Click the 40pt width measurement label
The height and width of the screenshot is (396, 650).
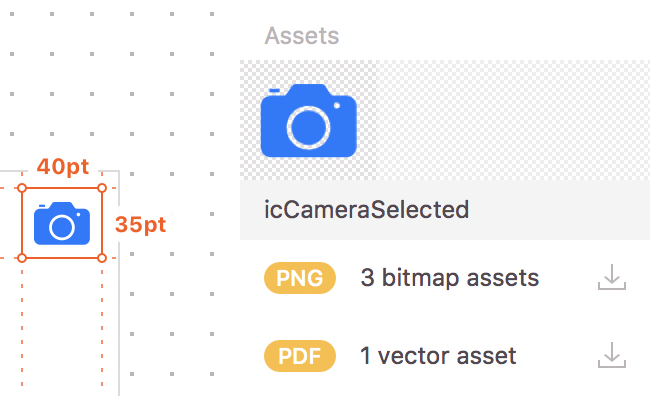[x=63, y=167]
